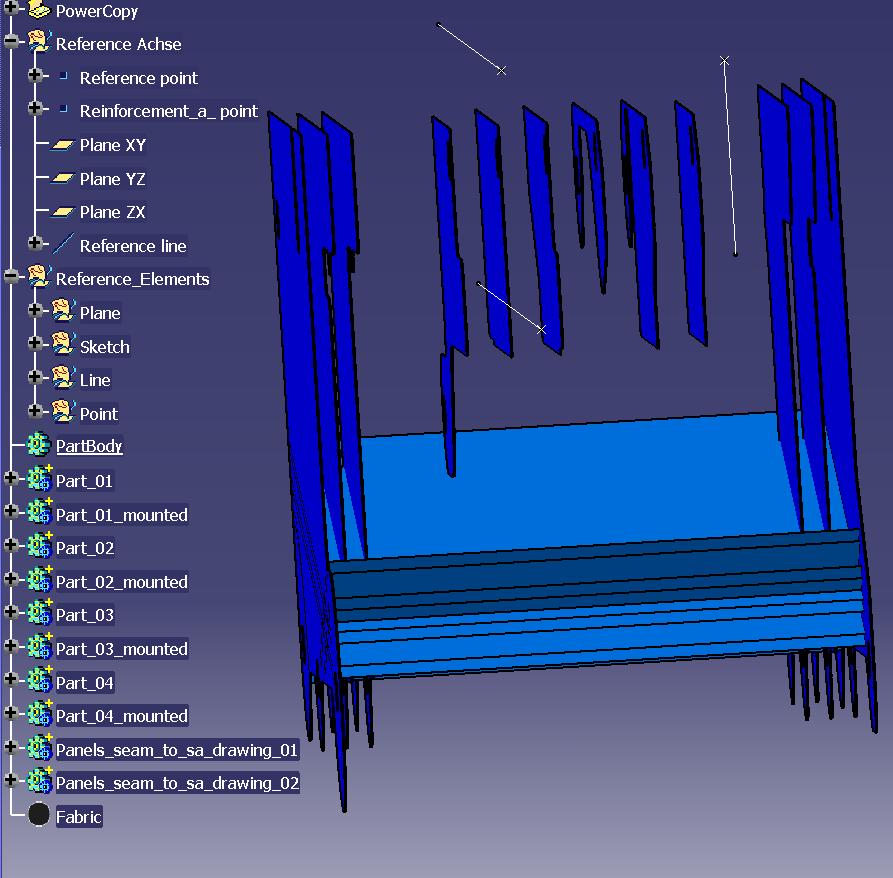Expand the Part_03 body node
893x878 pixels.
point(10,612)
